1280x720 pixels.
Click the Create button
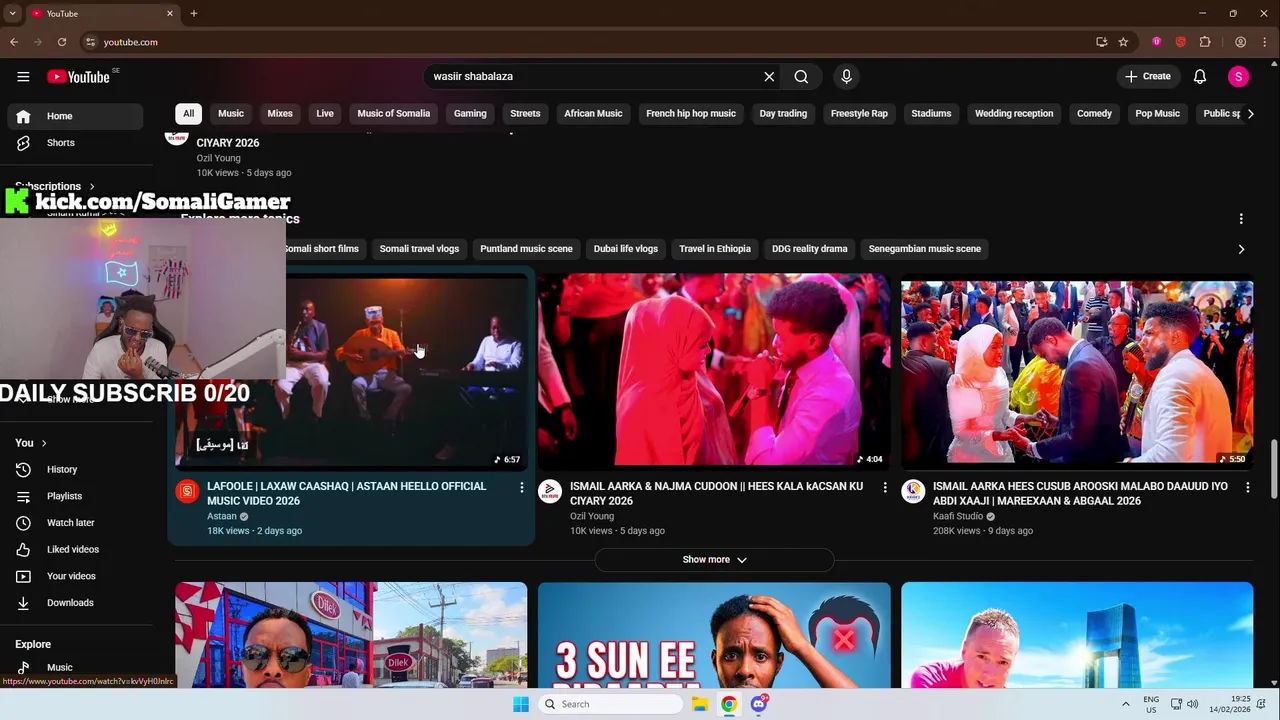click(x=1147, y=77)
